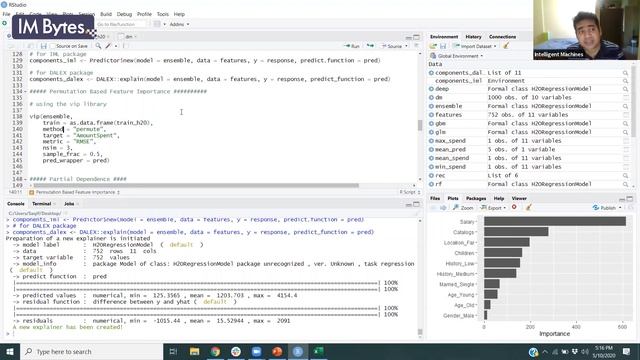This screenshot has height=360, width=640.
Task: Inspect gbm with its magnifier icon
Action: 625,123
